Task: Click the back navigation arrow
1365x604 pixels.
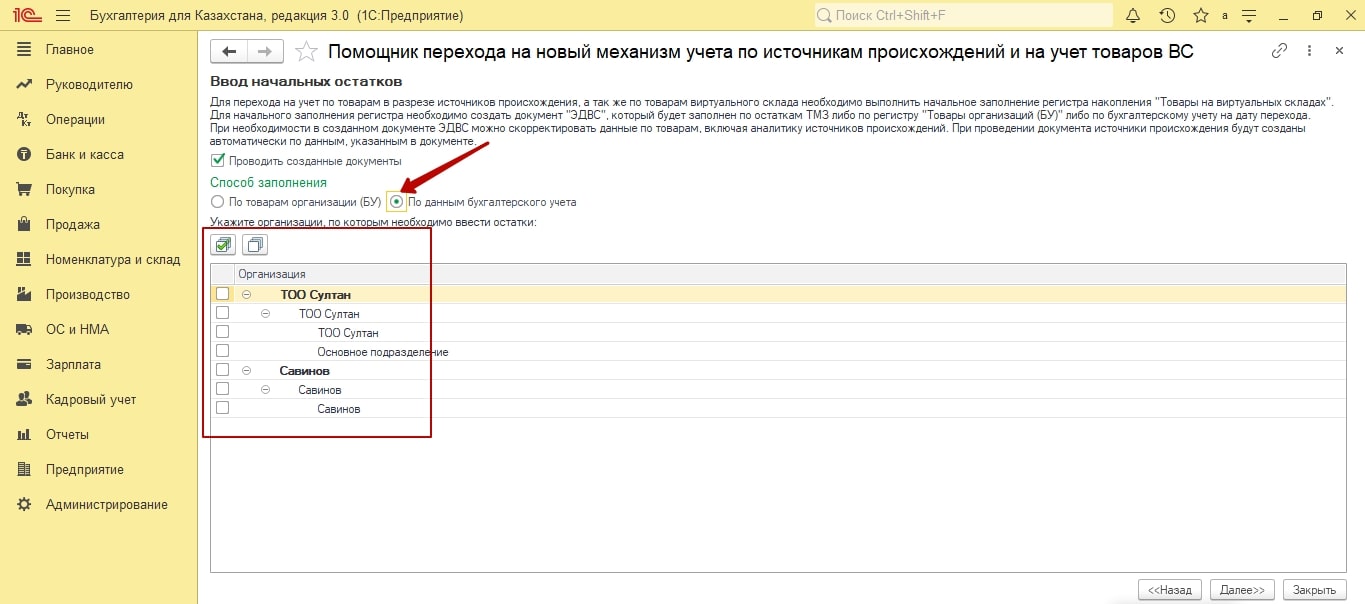Action: [x=230, y=52]
